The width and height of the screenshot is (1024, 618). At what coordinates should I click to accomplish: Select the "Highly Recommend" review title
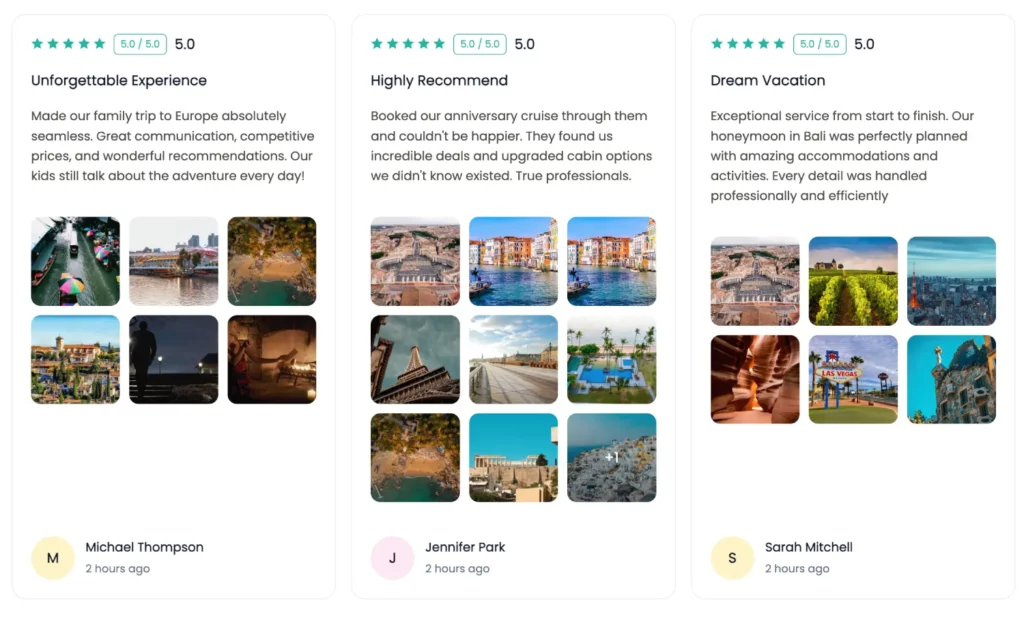439,81
